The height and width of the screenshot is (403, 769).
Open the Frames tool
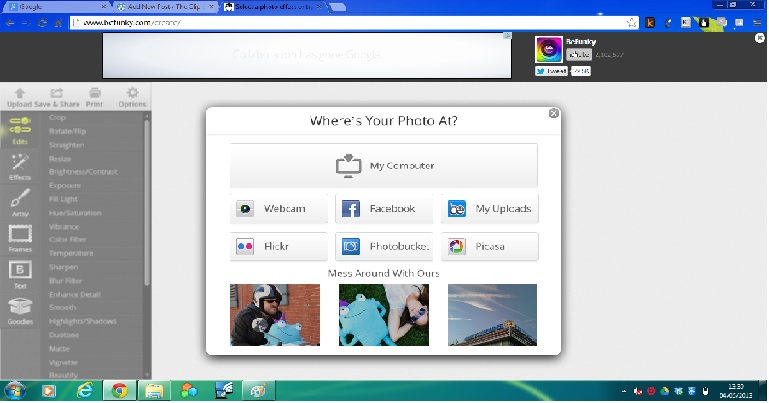[x=21, y=237]
